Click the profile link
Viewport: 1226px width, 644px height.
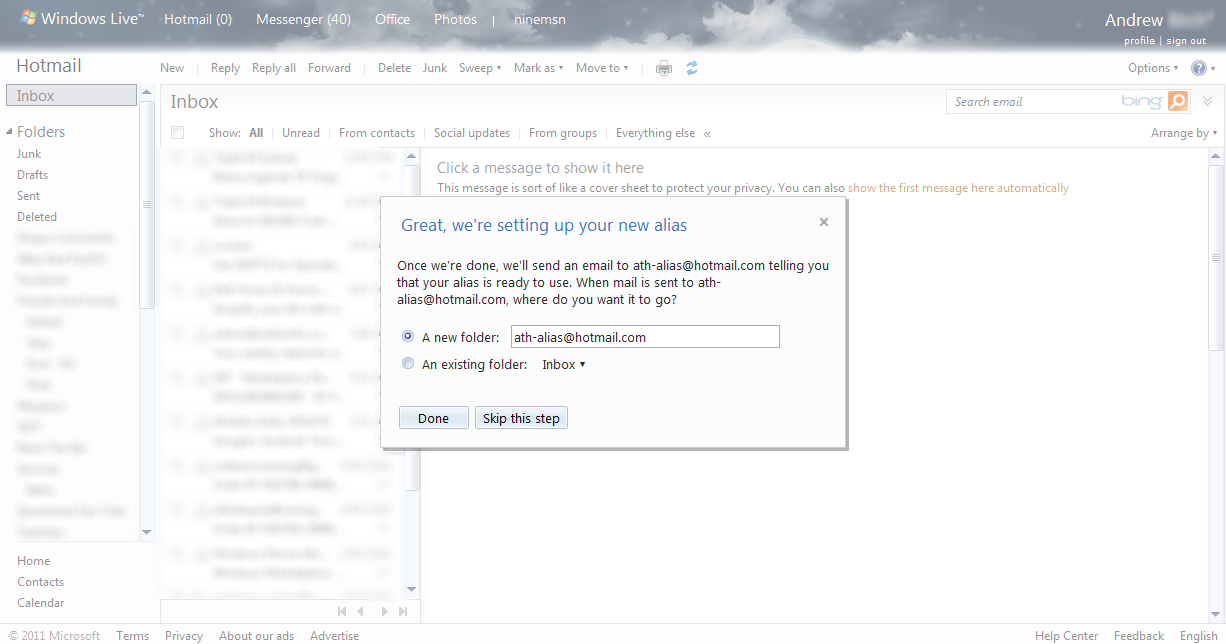[1139, 41]
